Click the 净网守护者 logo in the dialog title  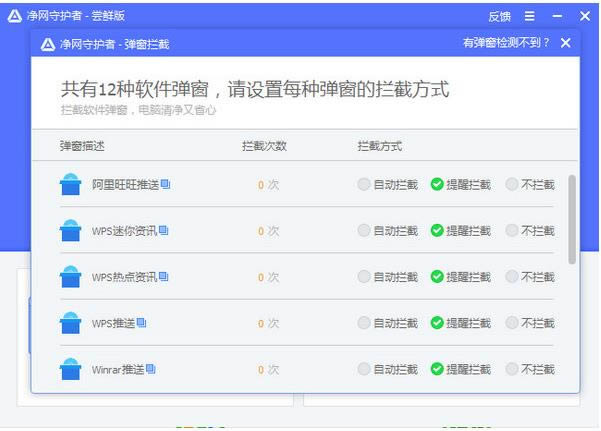click(x=47, y=44)
